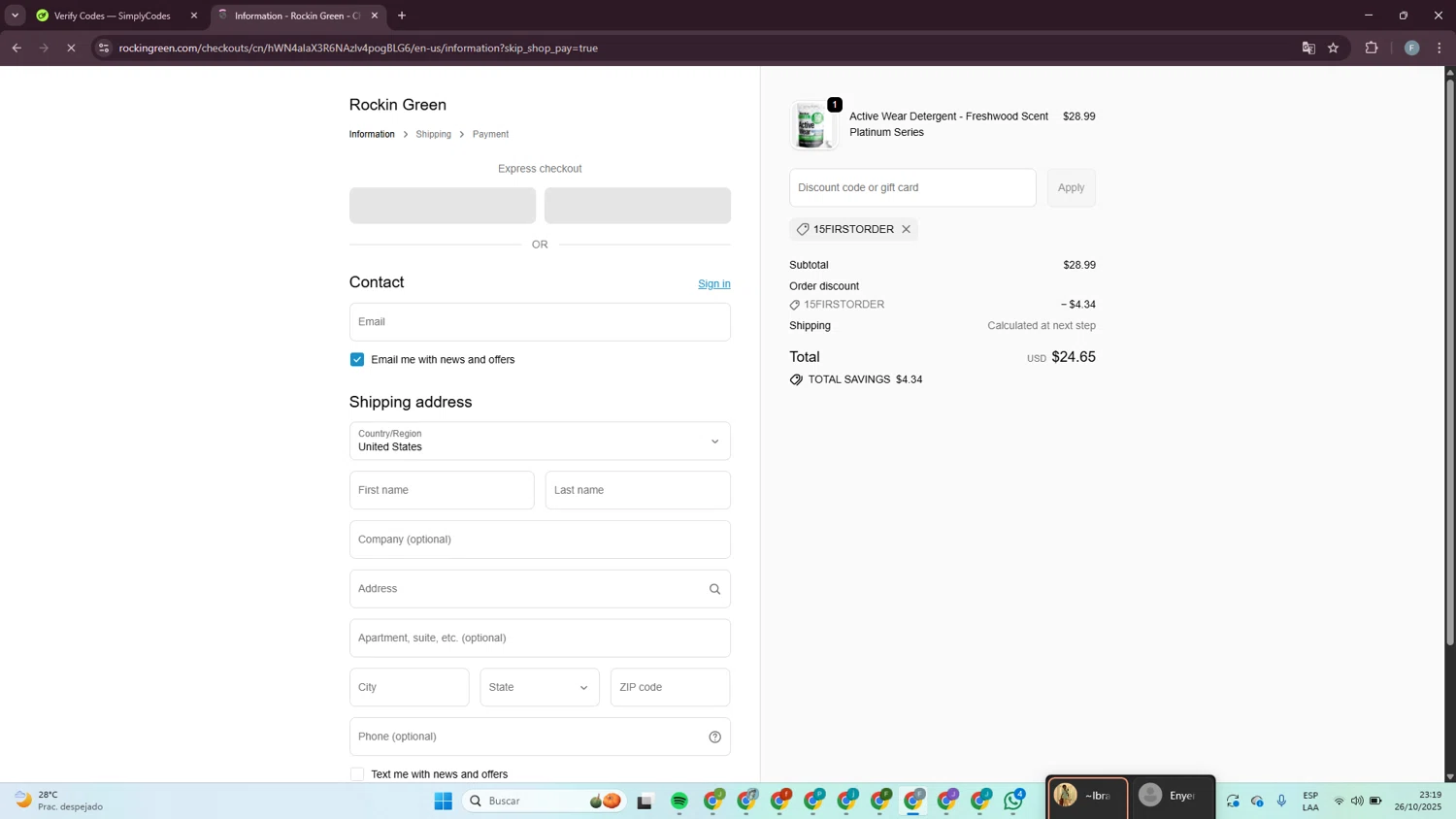Click the battery icon in system tray

point(1375,801)
